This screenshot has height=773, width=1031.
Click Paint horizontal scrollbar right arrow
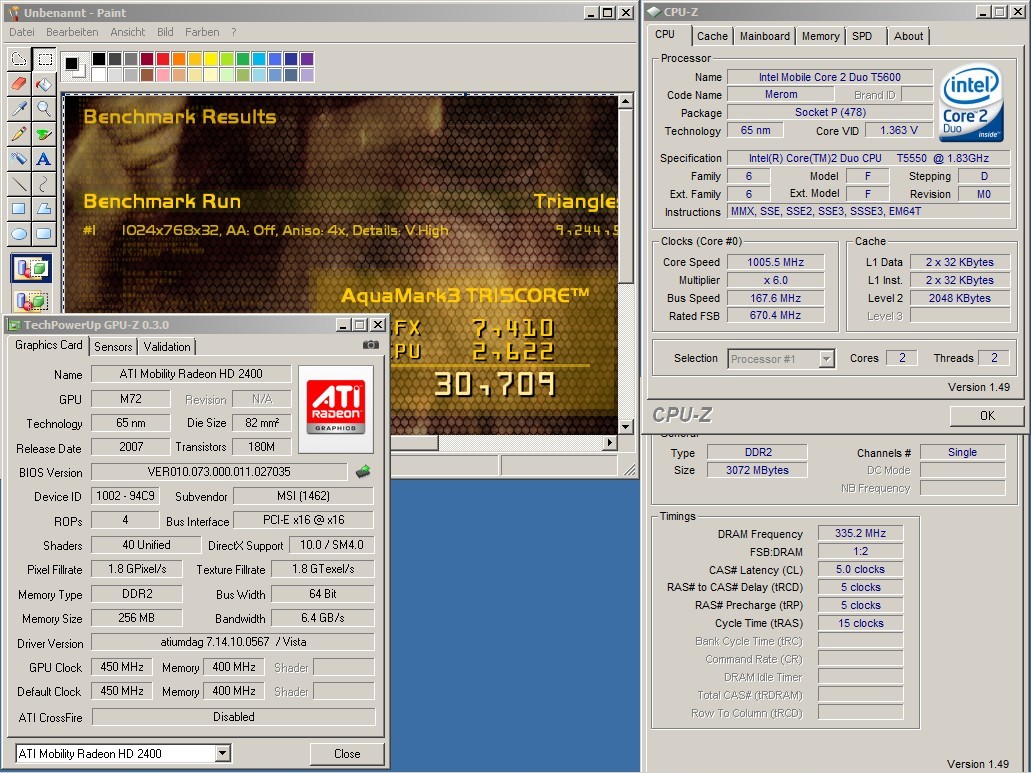coord(610,442)
